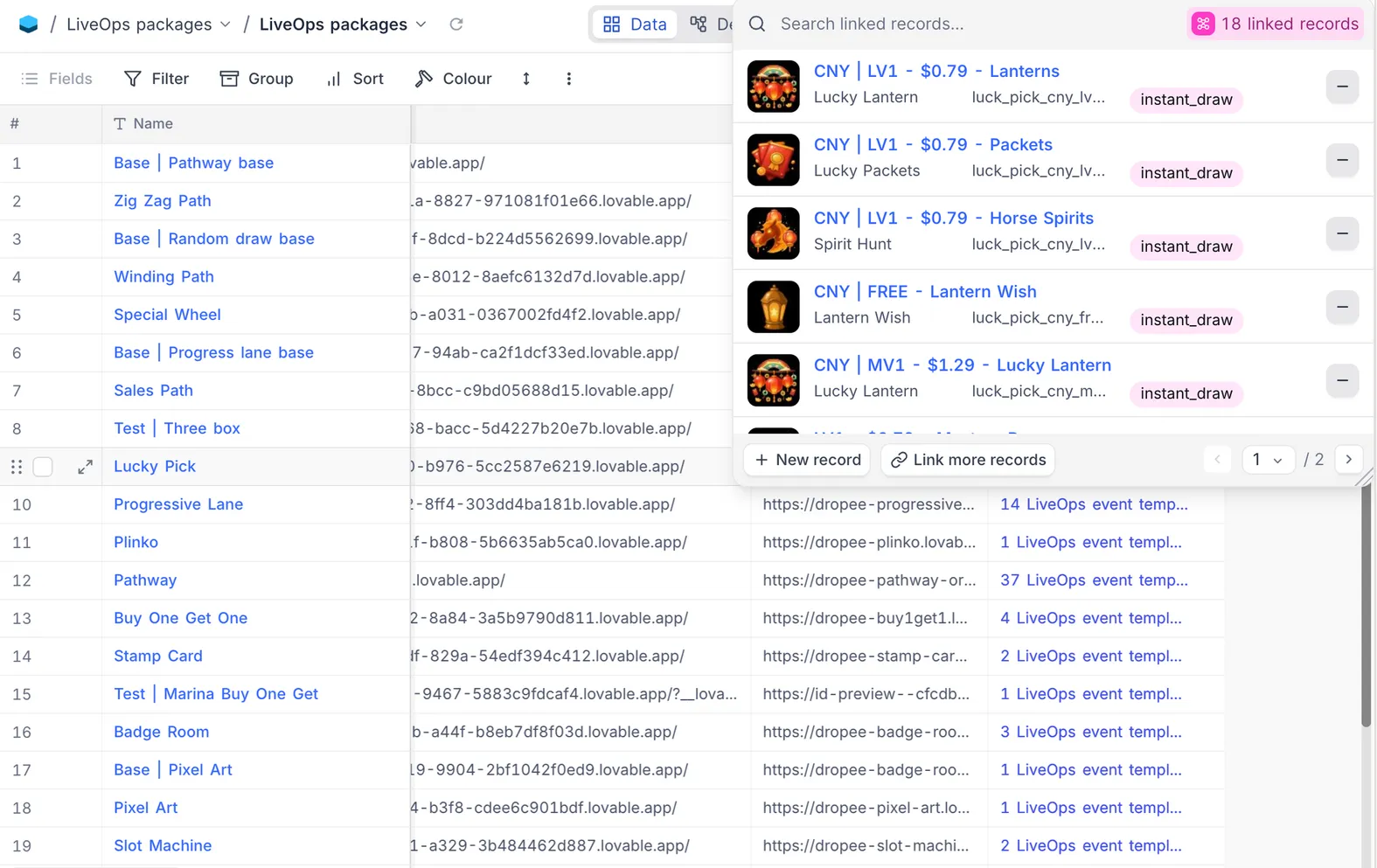Click Link more records button
Image resolution: width=1377 pixels, height=868 pixels.
[968, 460]
